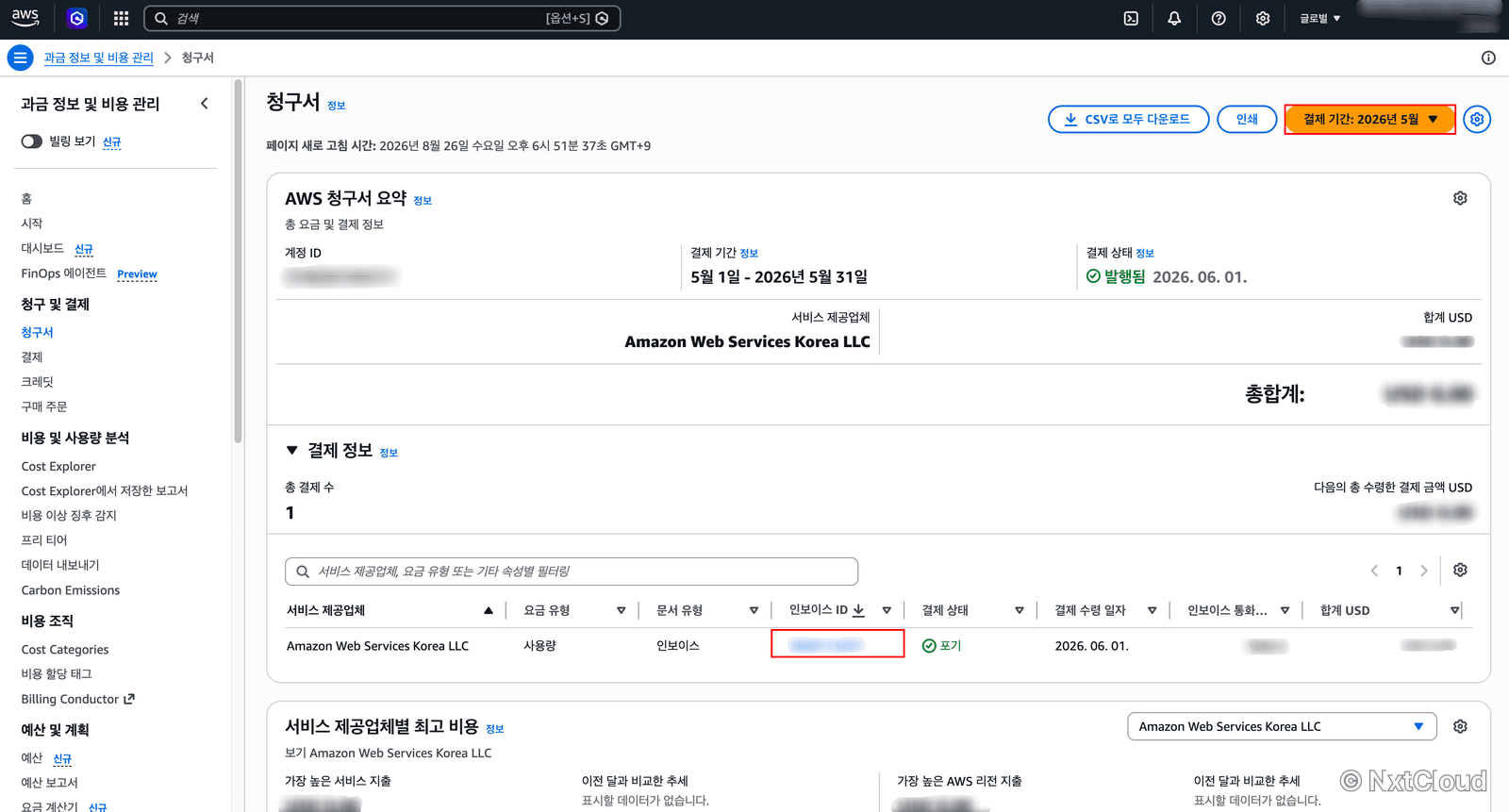
Task: Open the CloudShell terminal icon
Action: pos(1131,18)
